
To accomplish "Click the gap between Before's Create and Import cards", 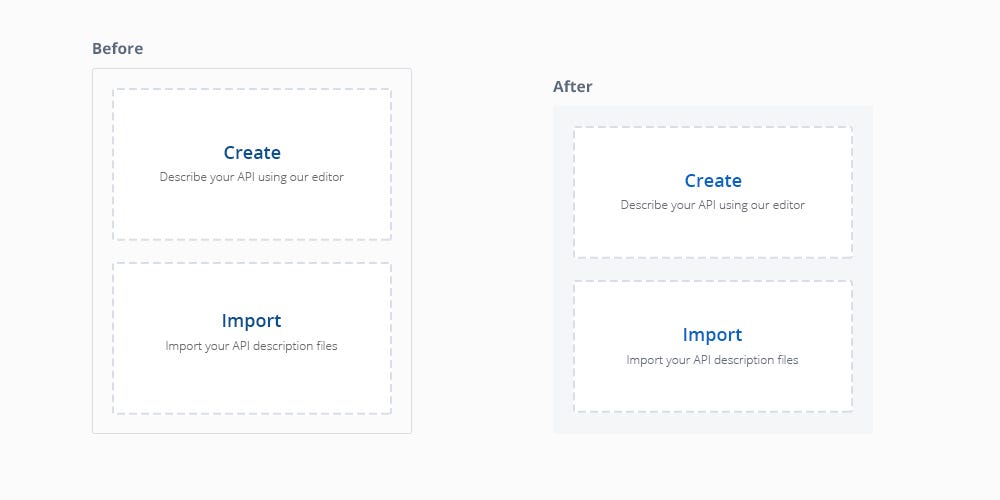I will pos(252,251).
